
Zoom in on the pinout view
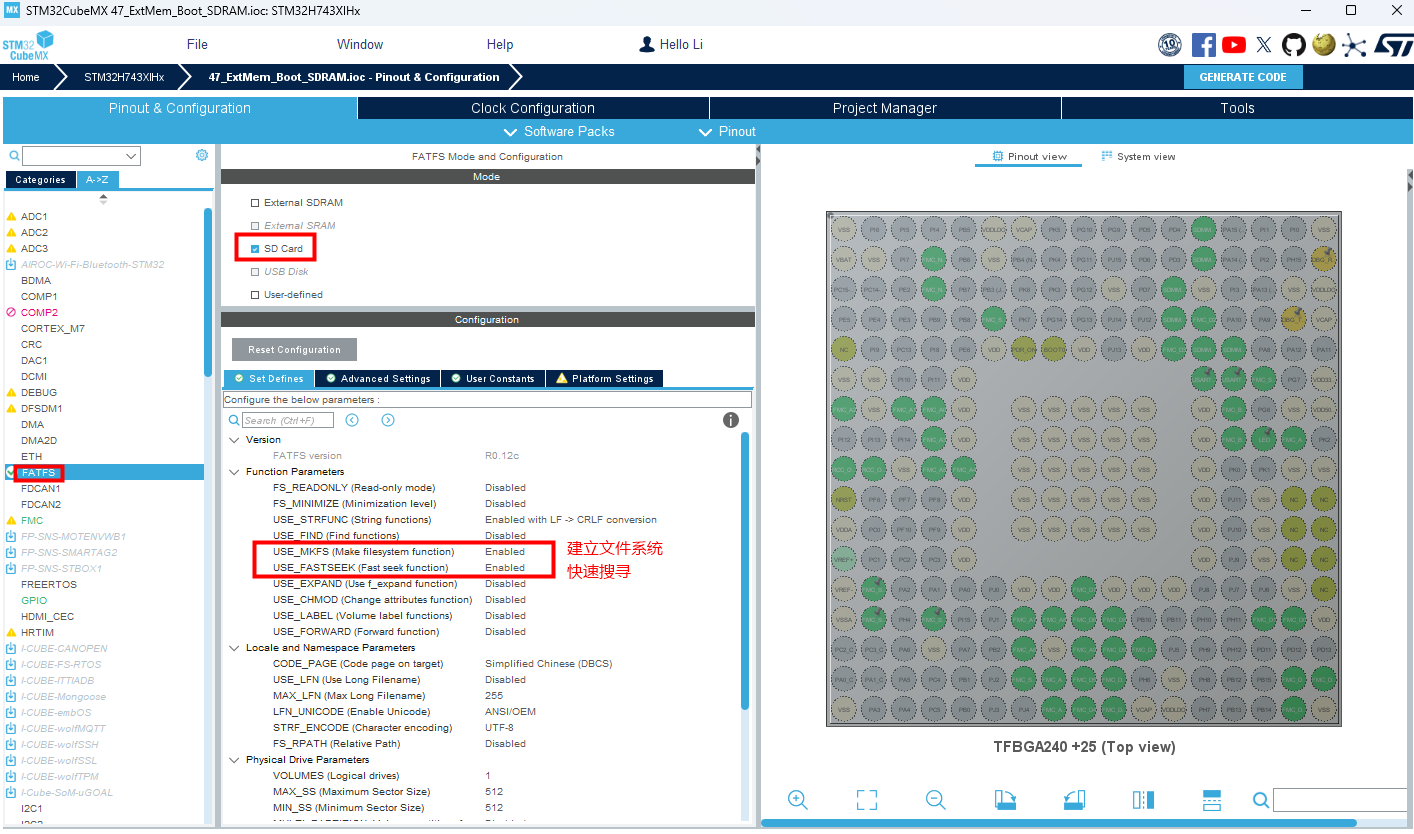[797, 799]
